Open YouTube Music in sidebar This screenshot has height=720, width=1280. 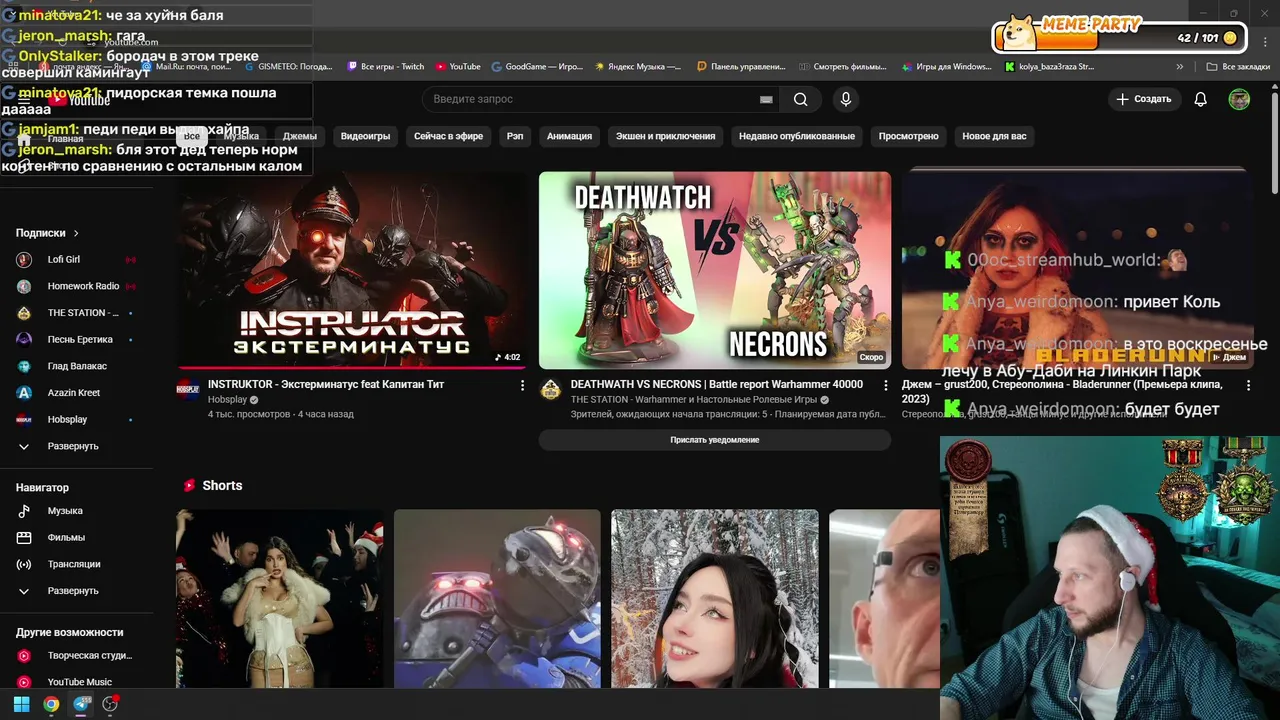78,682
